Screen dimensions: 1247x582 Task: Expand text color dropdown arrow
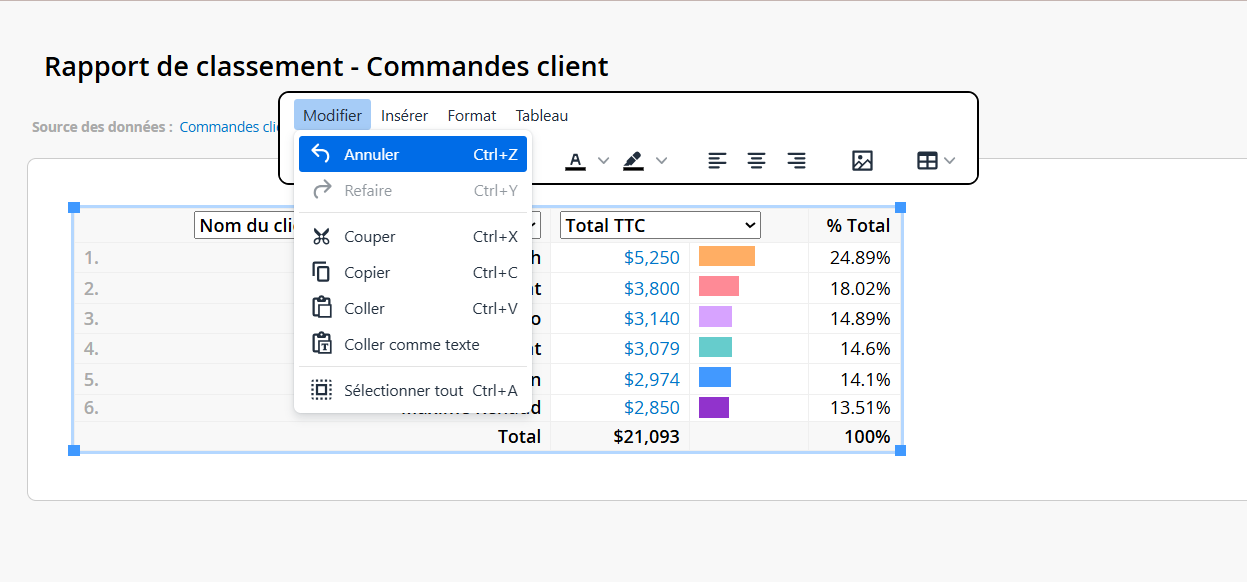tap(603, 160)
